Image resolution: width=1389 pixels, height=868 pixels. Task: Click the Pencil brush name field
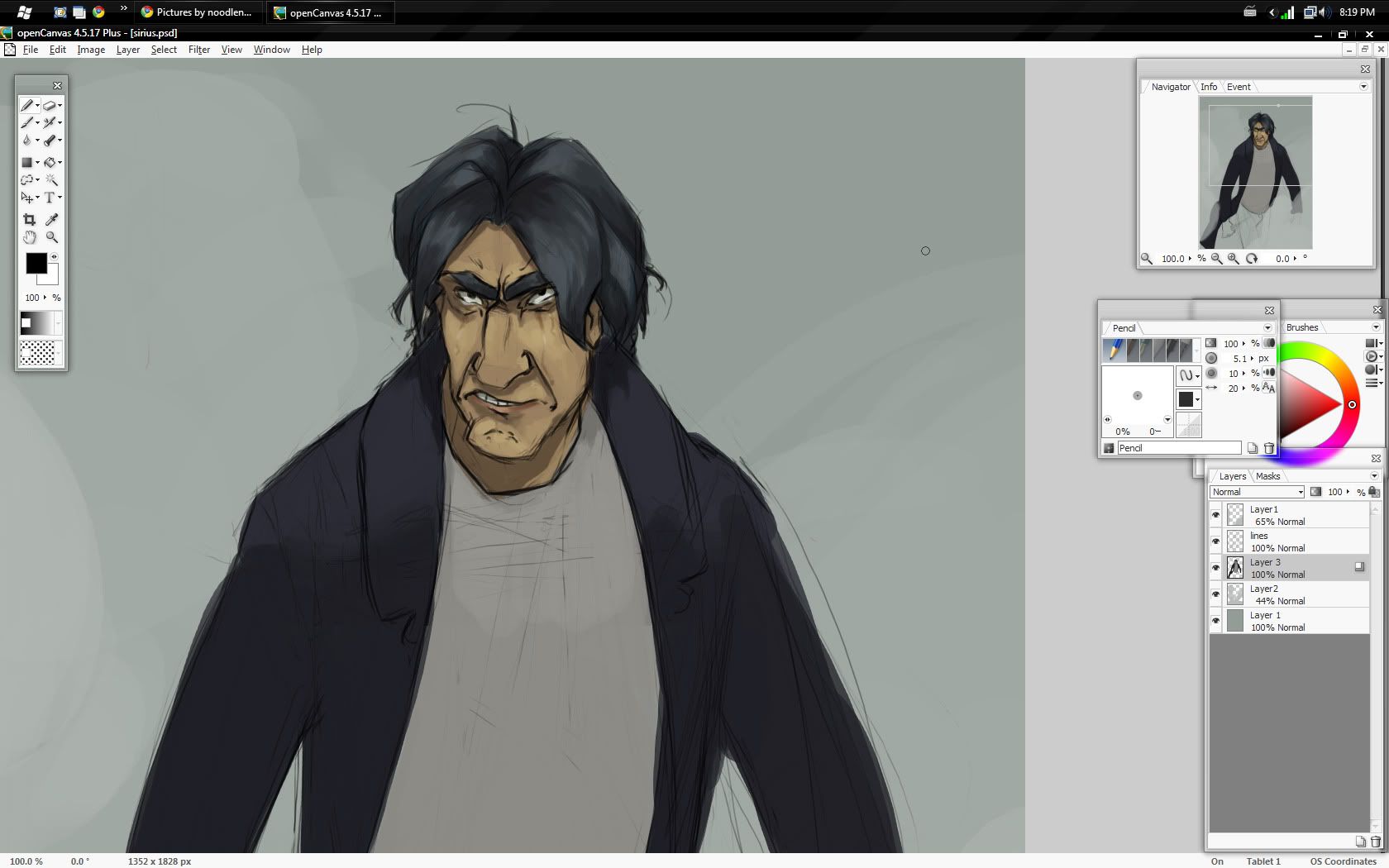[1178, 448]
